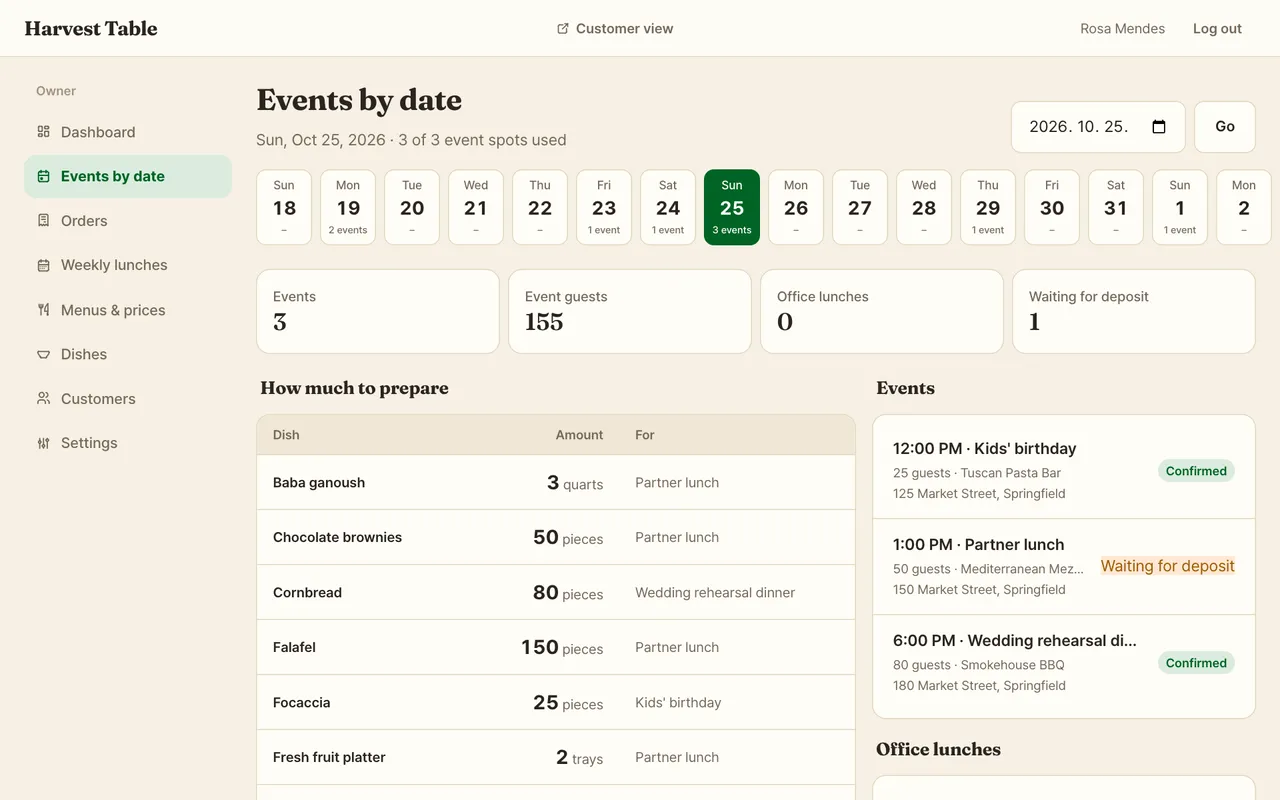Open the 12:00 PM Kids' birthday event
Viewport: 1280px width, 800px height.
tap(1064, 471)
